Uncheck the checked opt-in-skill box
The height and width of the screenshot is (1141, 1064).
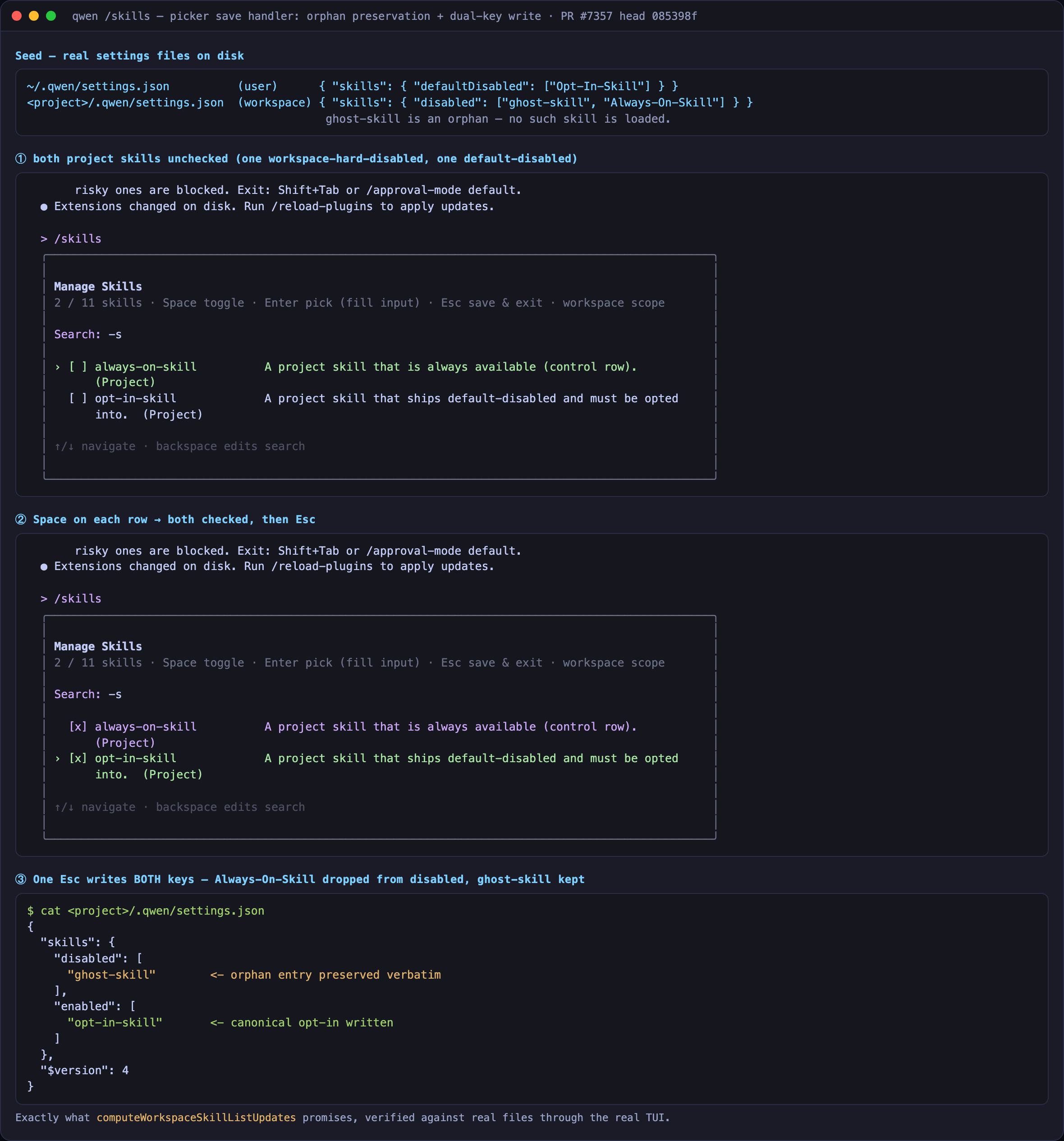click(78, 759)
